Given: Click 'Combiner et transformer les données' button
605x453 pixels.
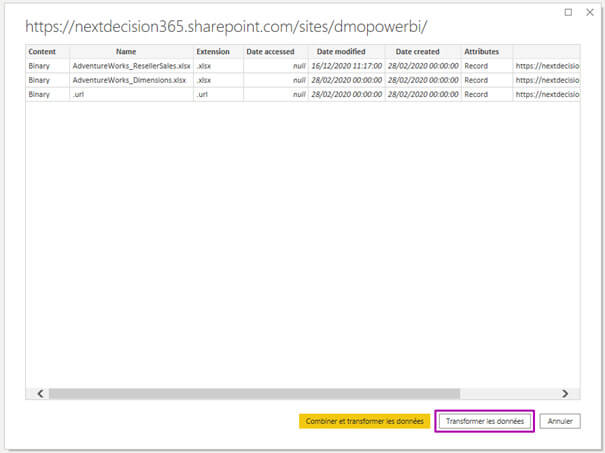Looking at the screenshot, I should (x=364, y=421).
